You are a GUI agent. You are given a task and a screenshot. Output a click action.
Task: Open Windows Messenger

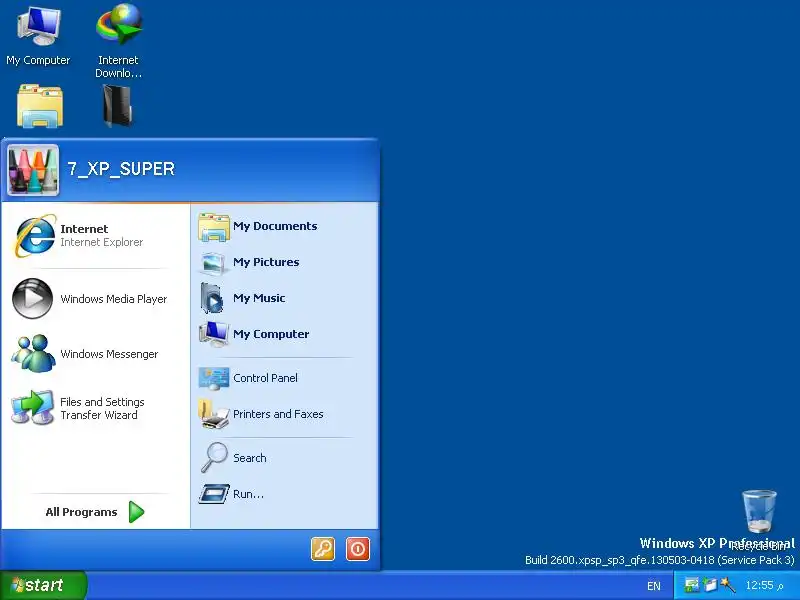click(95, 354)
